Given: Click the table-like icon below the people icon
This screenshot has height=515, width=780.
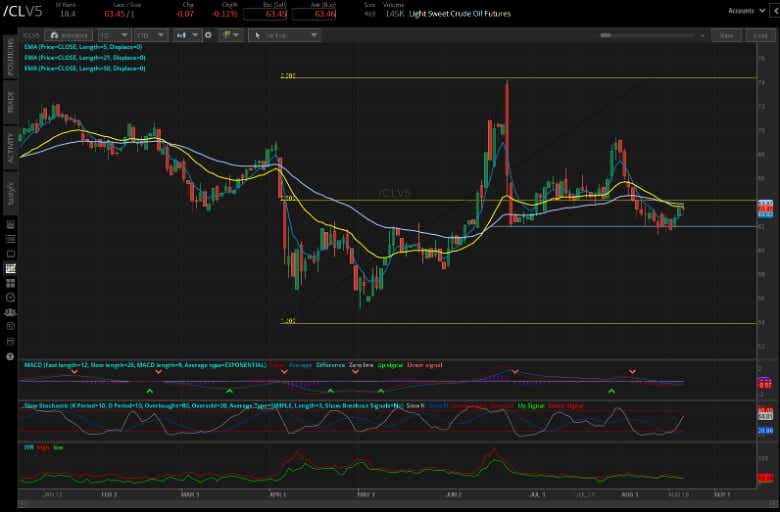Looking at the screenshot, I should click(10, 327).
